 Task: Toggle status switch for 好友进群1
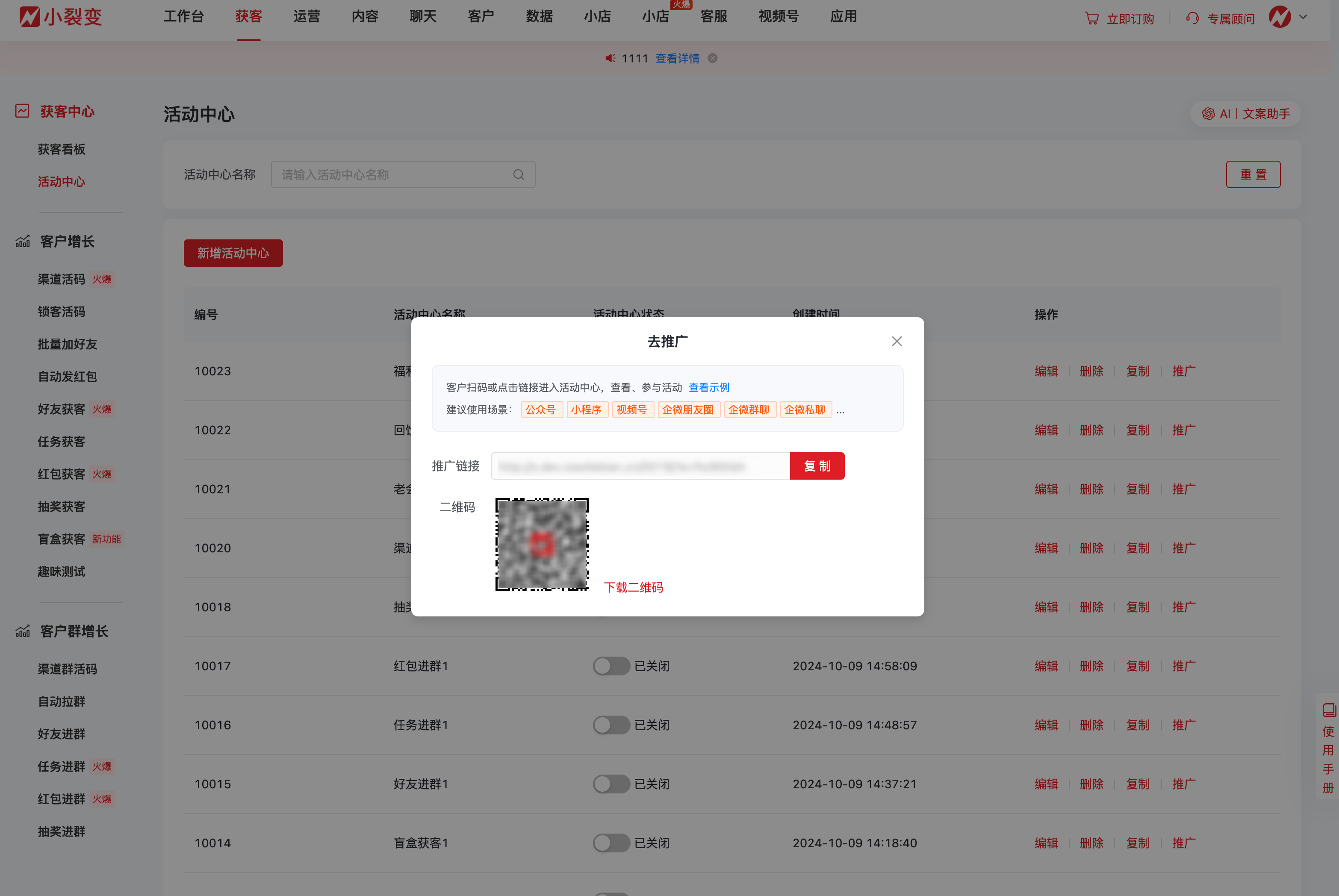point(611,784)
